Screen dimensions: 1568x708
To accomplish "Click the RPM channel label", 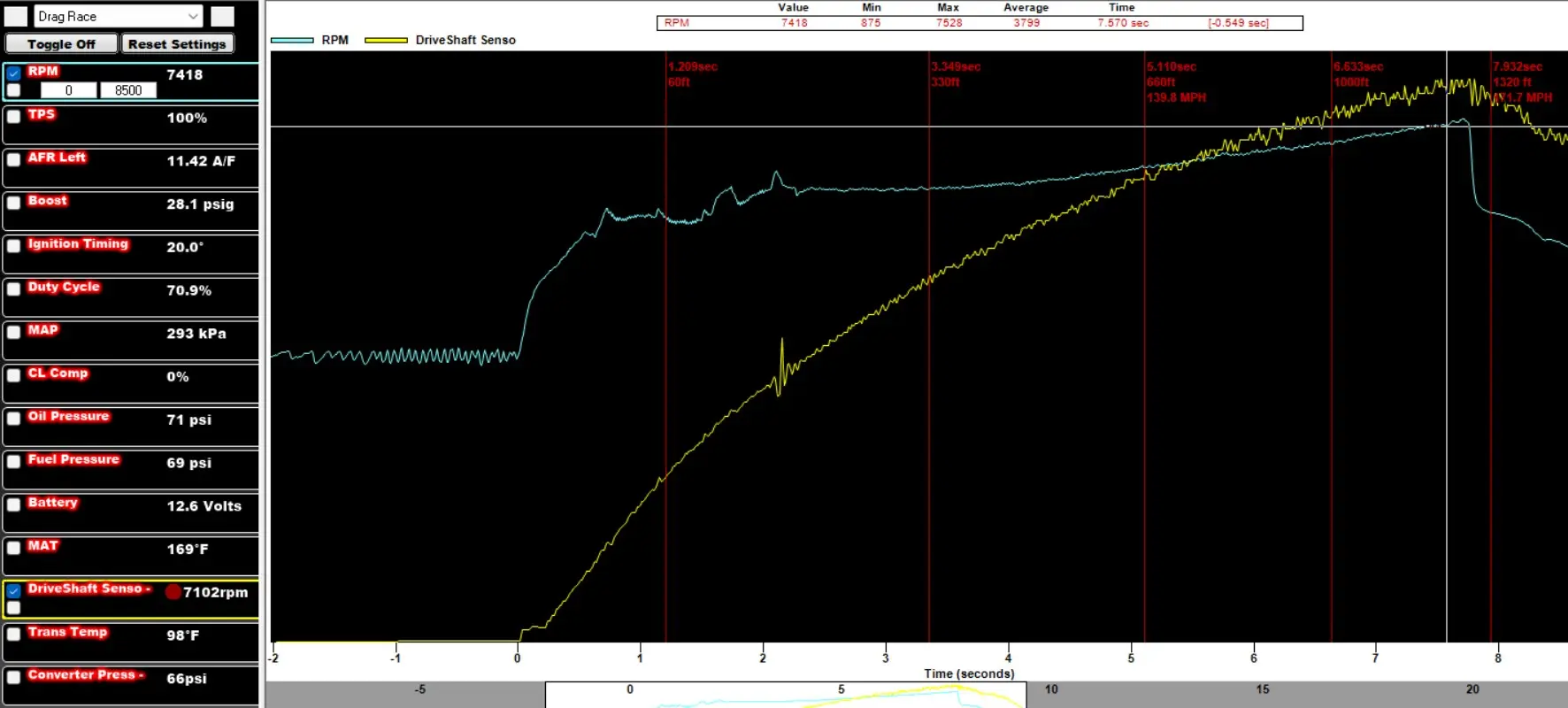I will tap(42, 72).
